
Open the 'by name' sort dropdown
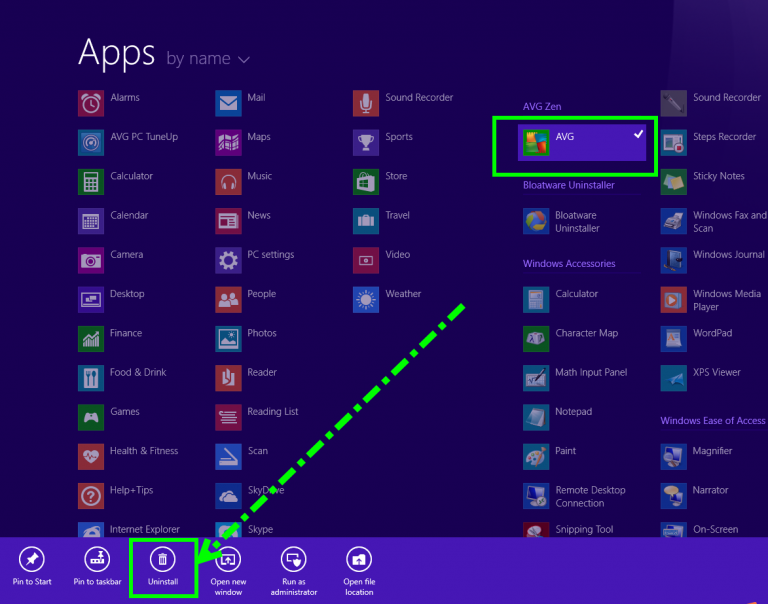coord(208,59)
